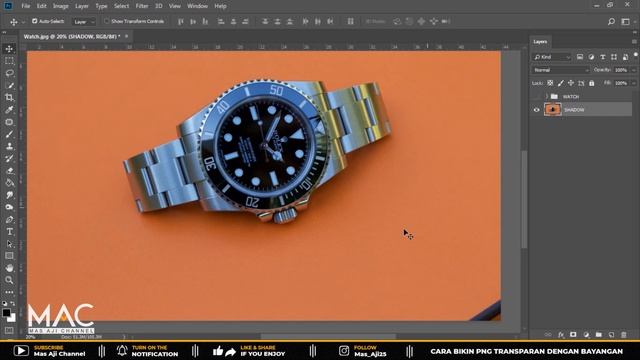The image size is (640, 360).
Task: Create a new group folder icon
Action: click(x=598, y=335)
